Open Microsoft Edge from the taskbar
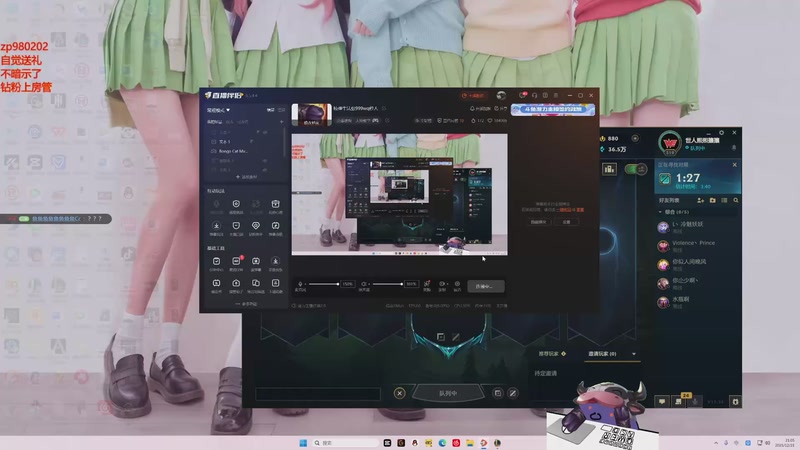 (x=442, y=442)
